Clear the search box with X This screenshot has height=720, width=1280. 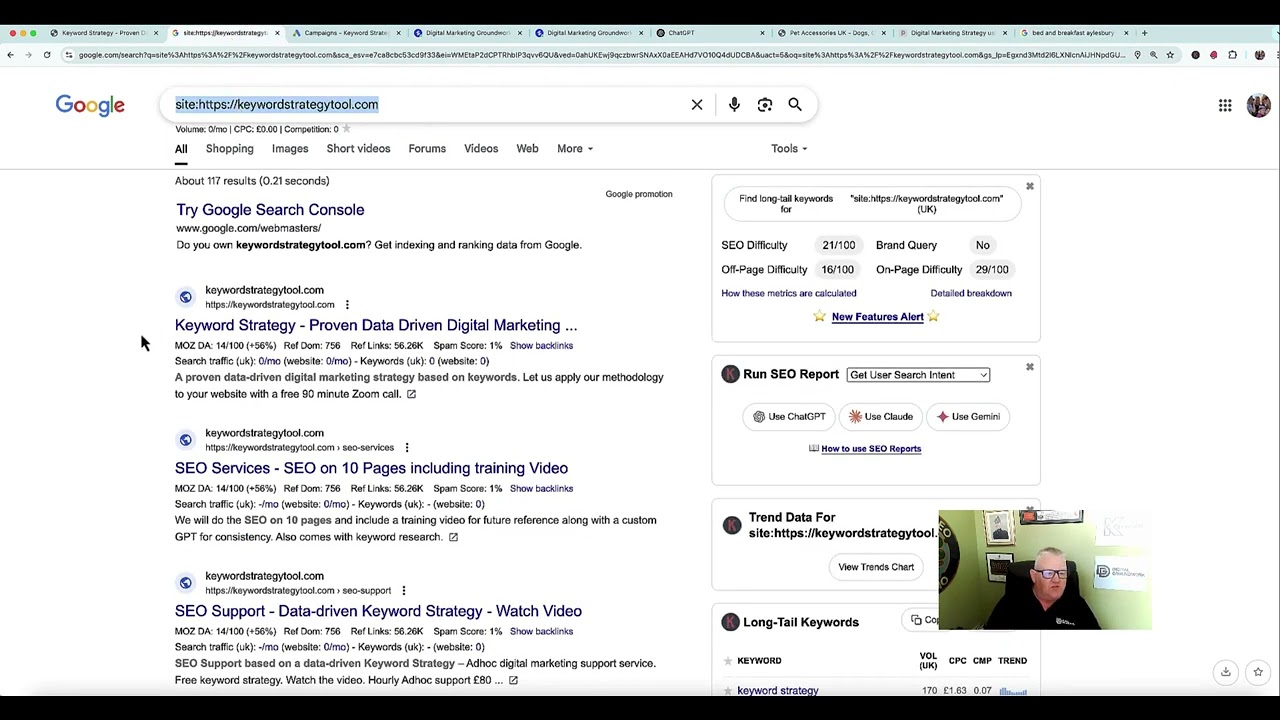tap(697, 104)
